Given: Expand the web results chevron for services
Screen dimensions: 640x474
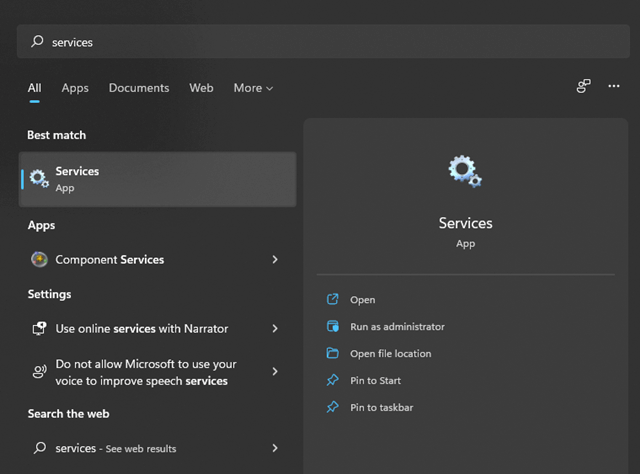Looking at the screenshot, I should coord(275,448).
